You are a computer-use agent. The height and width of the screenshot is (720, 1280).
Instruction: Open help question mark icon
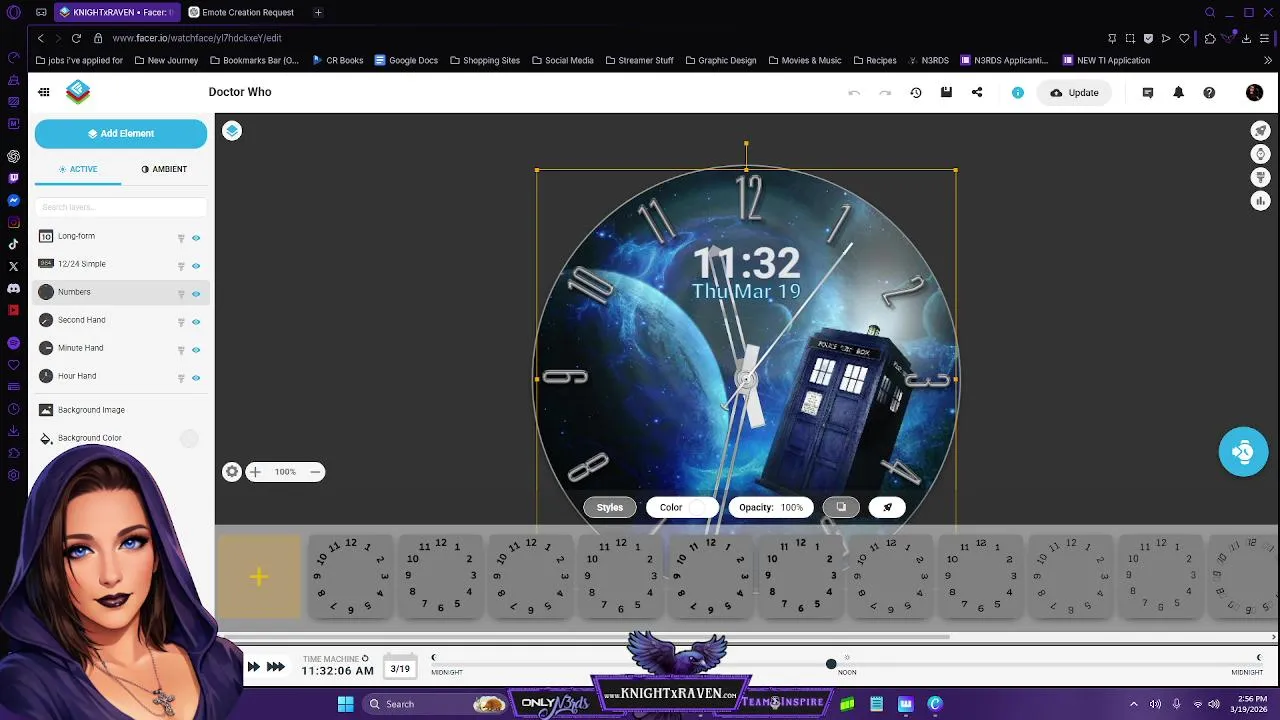(x=1209, y=92)
